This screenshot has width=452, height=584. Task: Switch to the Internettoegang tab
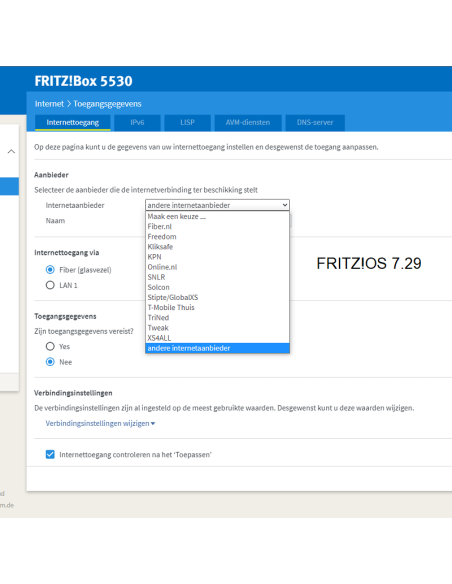click(73, 123)
